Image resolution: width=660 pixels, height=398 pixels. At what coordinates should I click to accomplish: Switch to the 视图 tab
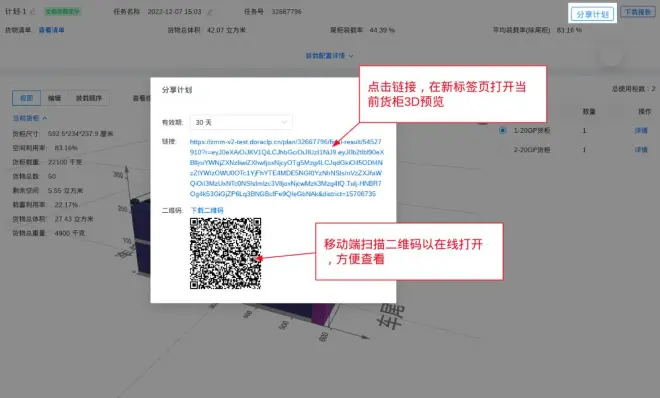(x=27, y=98)
